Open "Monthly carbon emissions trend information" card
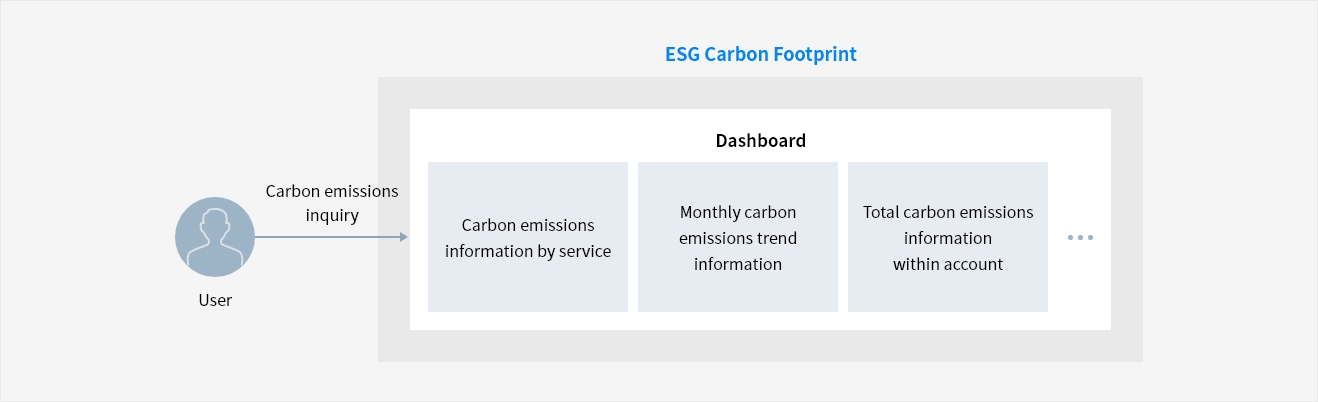 point(738,237)
